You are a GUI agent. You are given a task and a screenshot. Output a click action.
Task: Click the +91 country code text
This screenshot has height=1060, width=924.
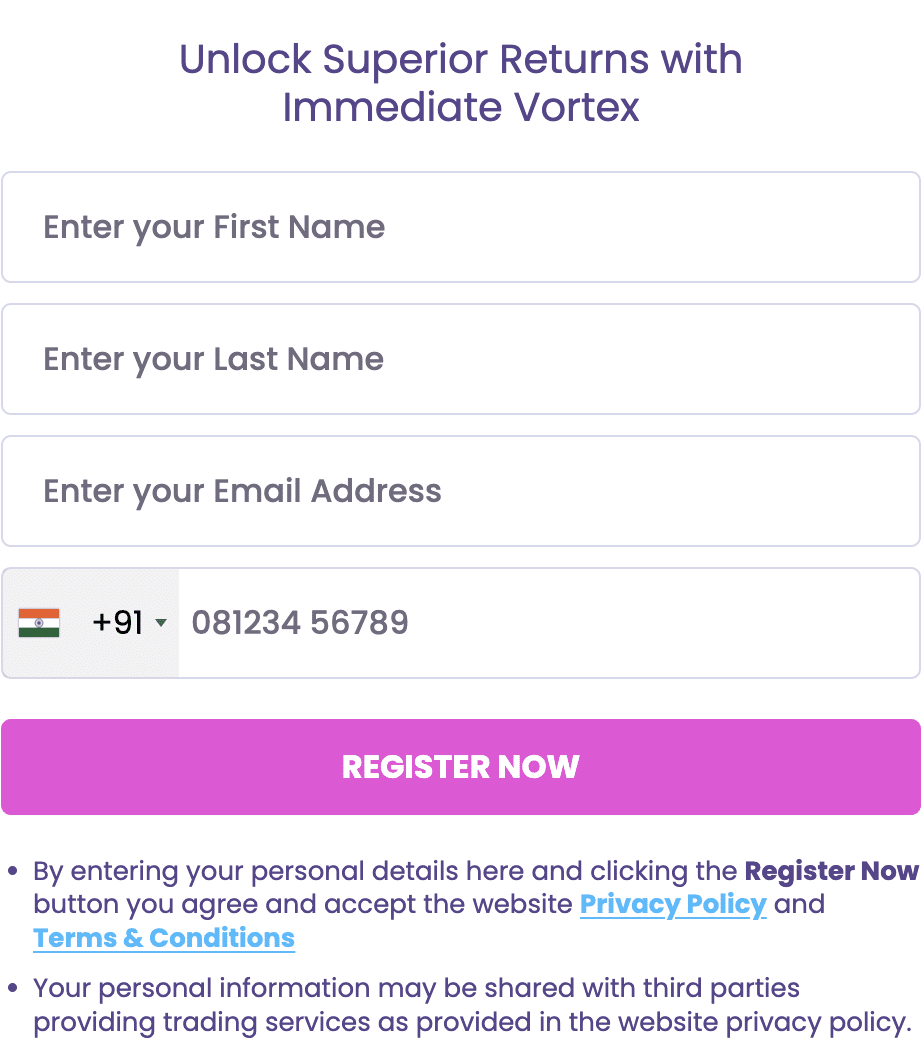pyautogui.click(x=118, y=623)
